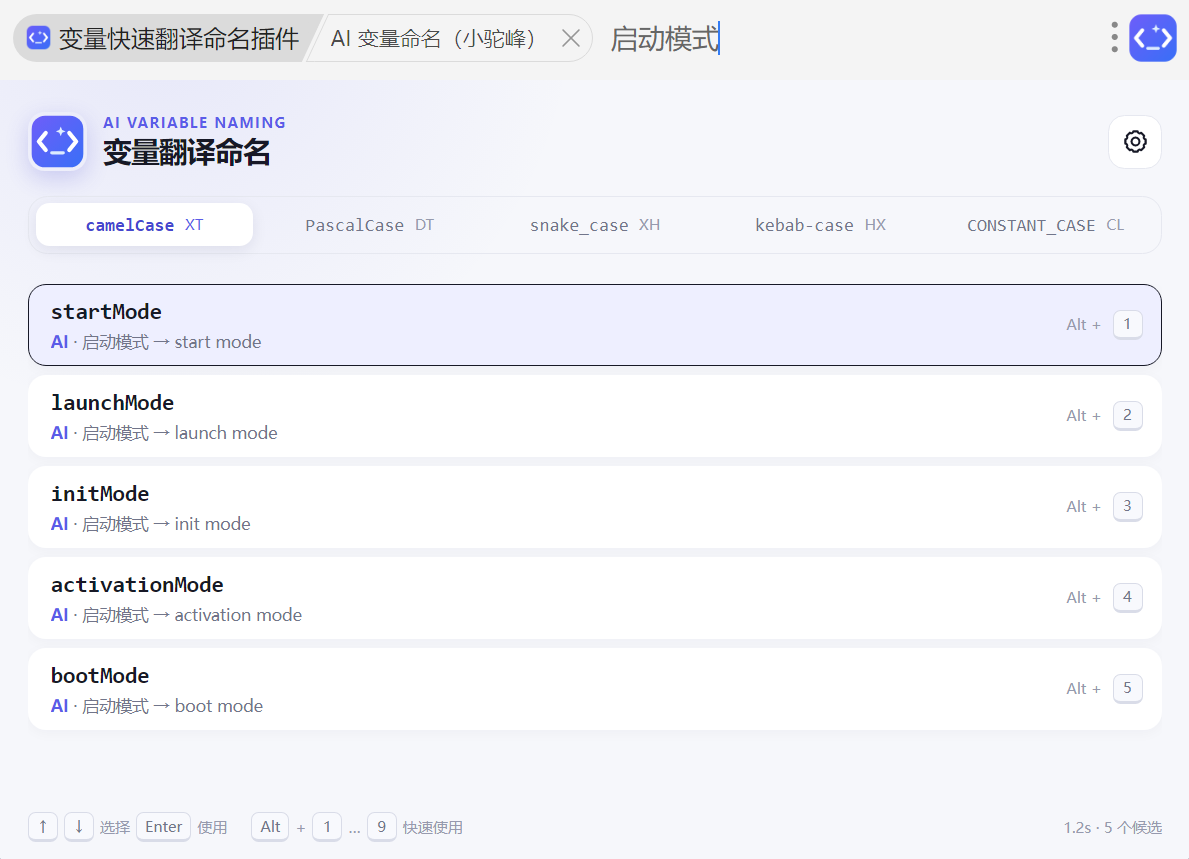Select the activationMode suggestion
The height and width of the screenshot is (859, 1189).
click(x=594, y=598)
